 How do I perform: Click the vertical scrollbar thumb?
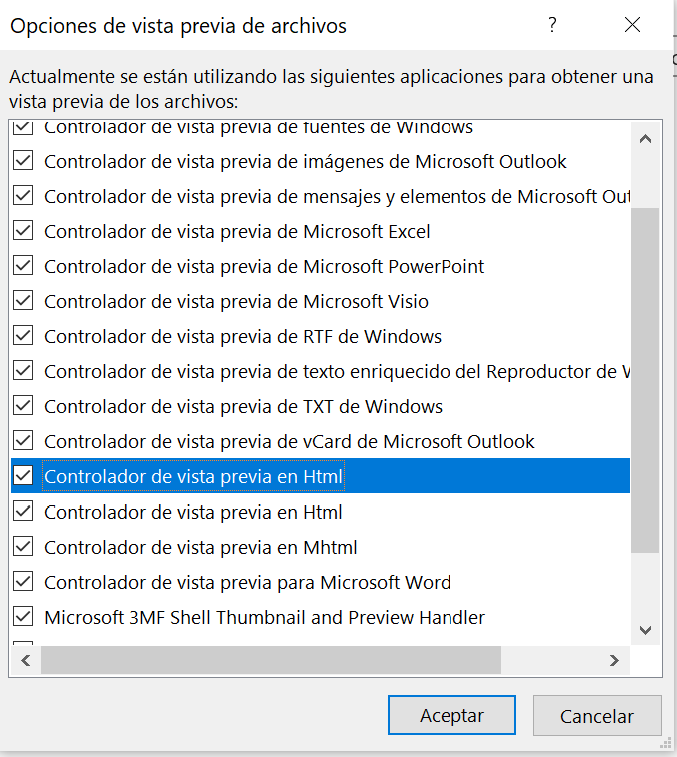click(x=645, y=380)
